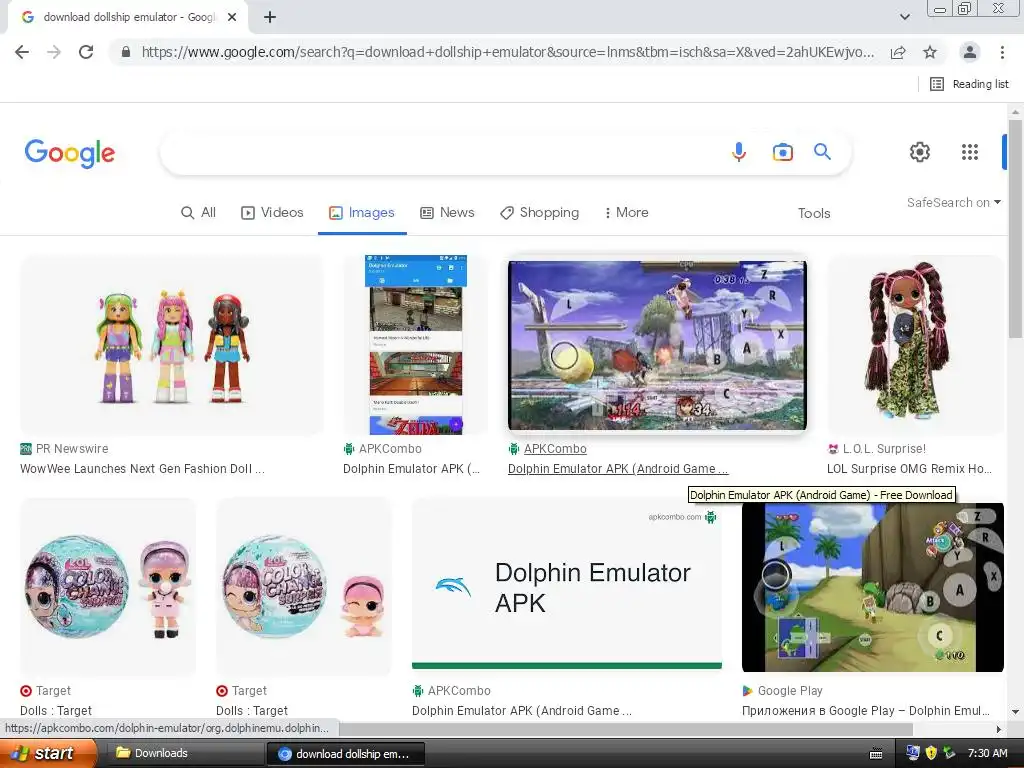The image size is (1024, 768).
Task: Click the horizontal scrollbar right arrow
Action: pos(999,729)
